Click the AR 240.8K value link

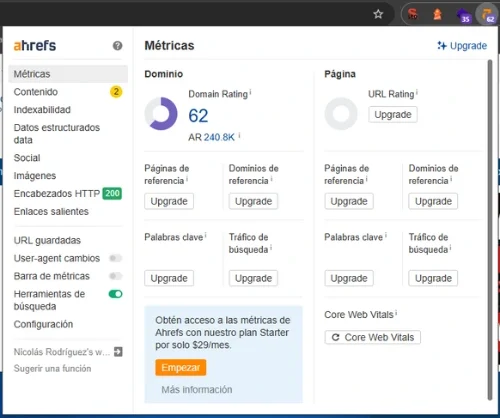click(219, 137)
